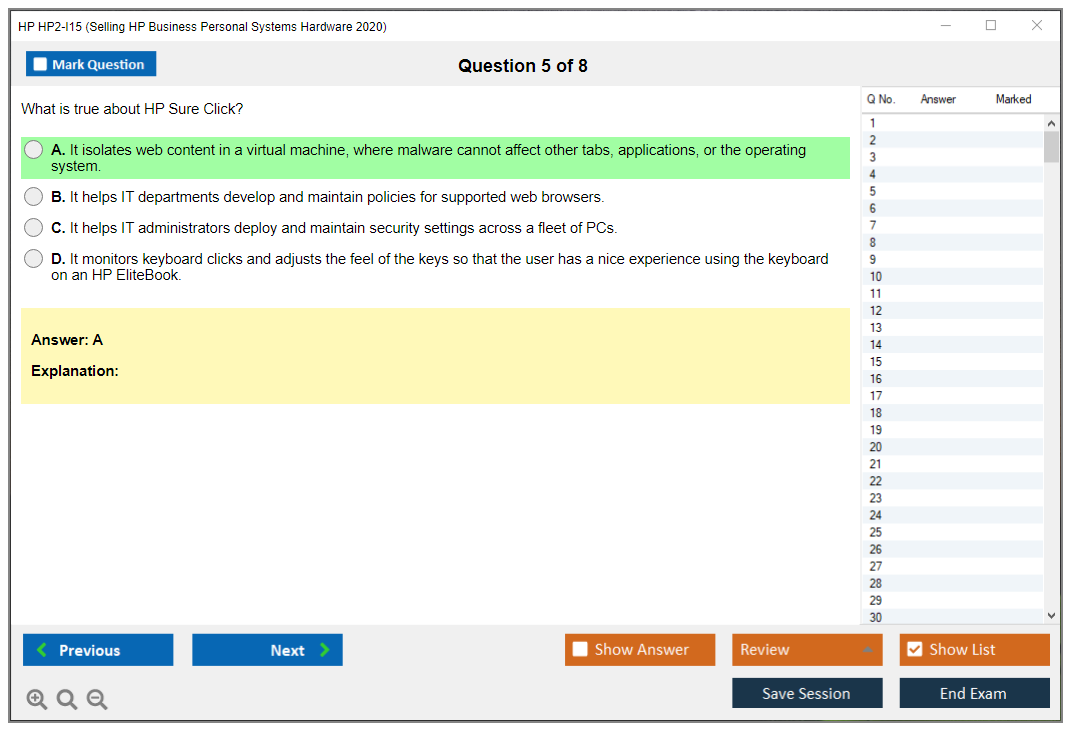Click the zoom in magnifier icon
The width and height of the screenshot is (1075, 735).
click(x=37, y=700)
